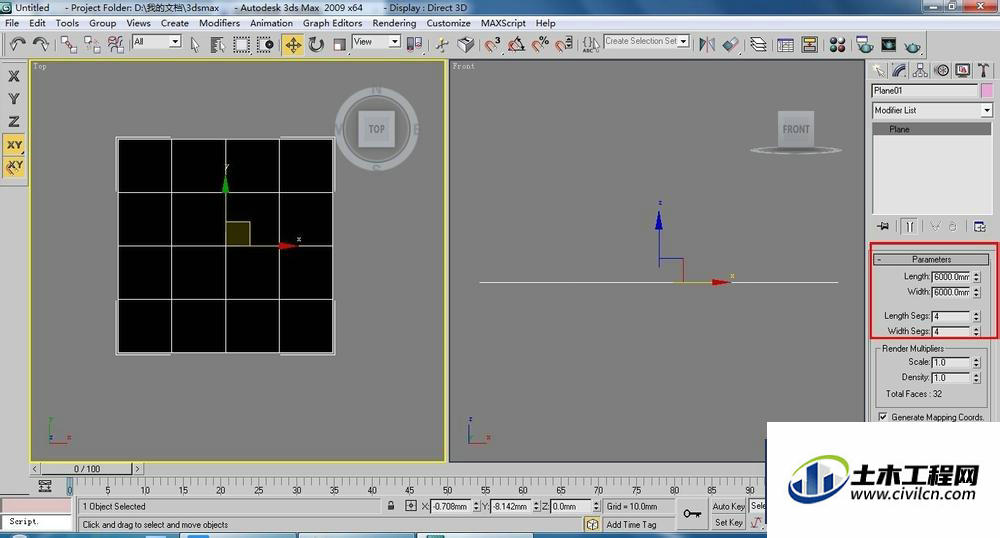Click the Use Pivot Point Center icon

415,44
